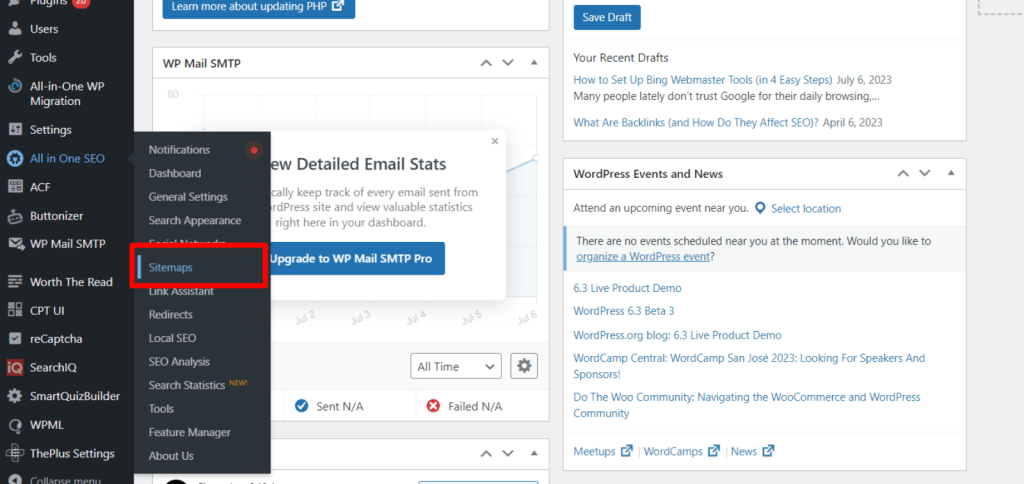Open the All Time period dropdown

click(456, 366)
